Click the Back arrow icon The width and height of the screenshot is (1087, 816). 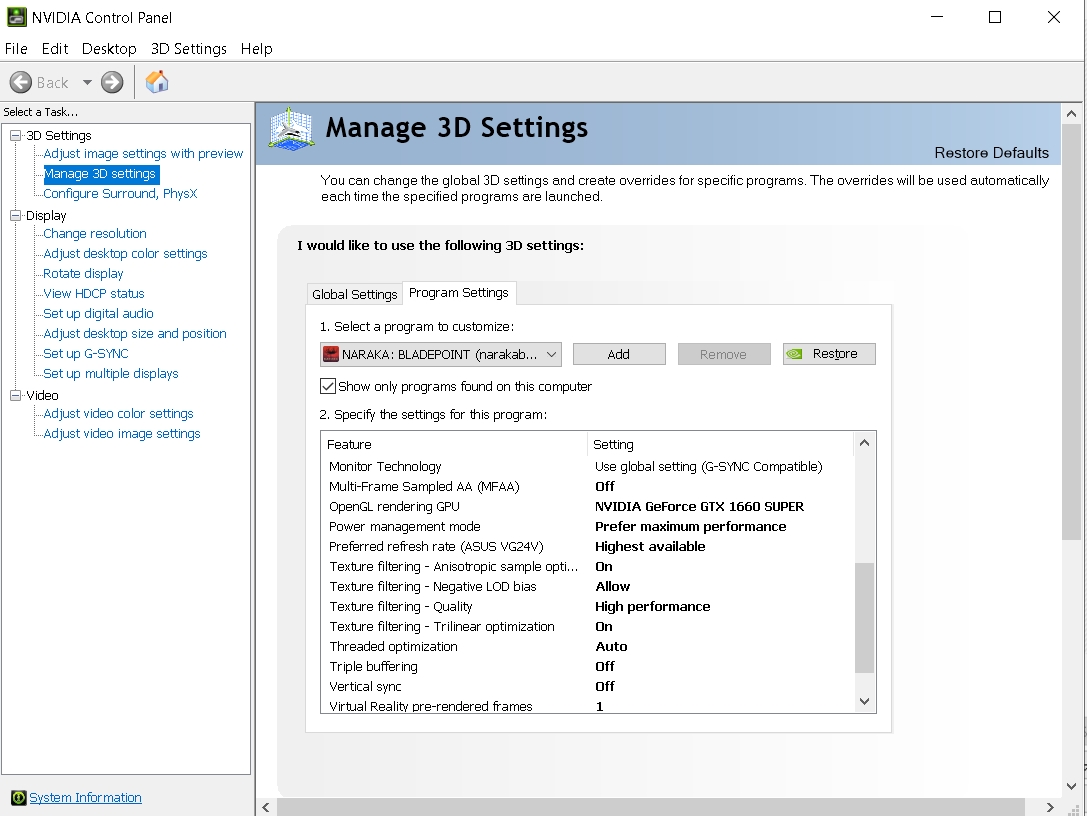click(x=21, y=83)
